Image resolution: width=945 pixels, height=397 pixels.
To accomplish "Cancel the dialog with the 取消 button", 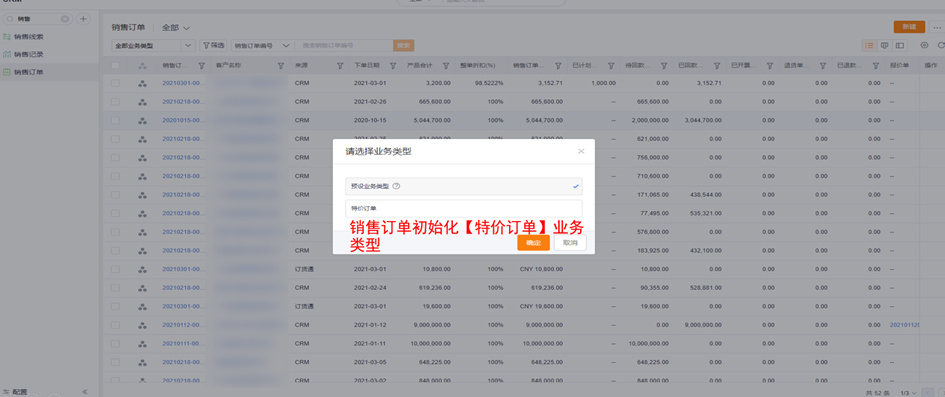I will point(570,243).
